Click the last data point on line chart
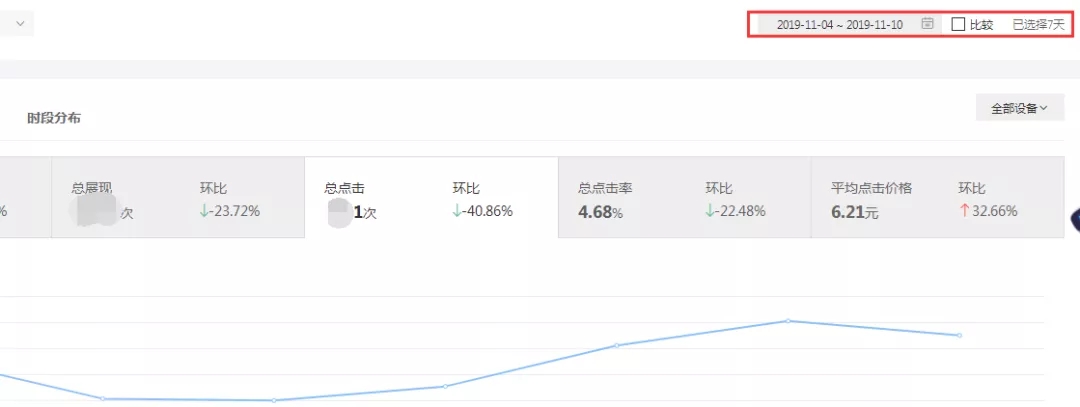Image resolution: width=1080 pixels, height=407 pixels. tap(959, 335)
